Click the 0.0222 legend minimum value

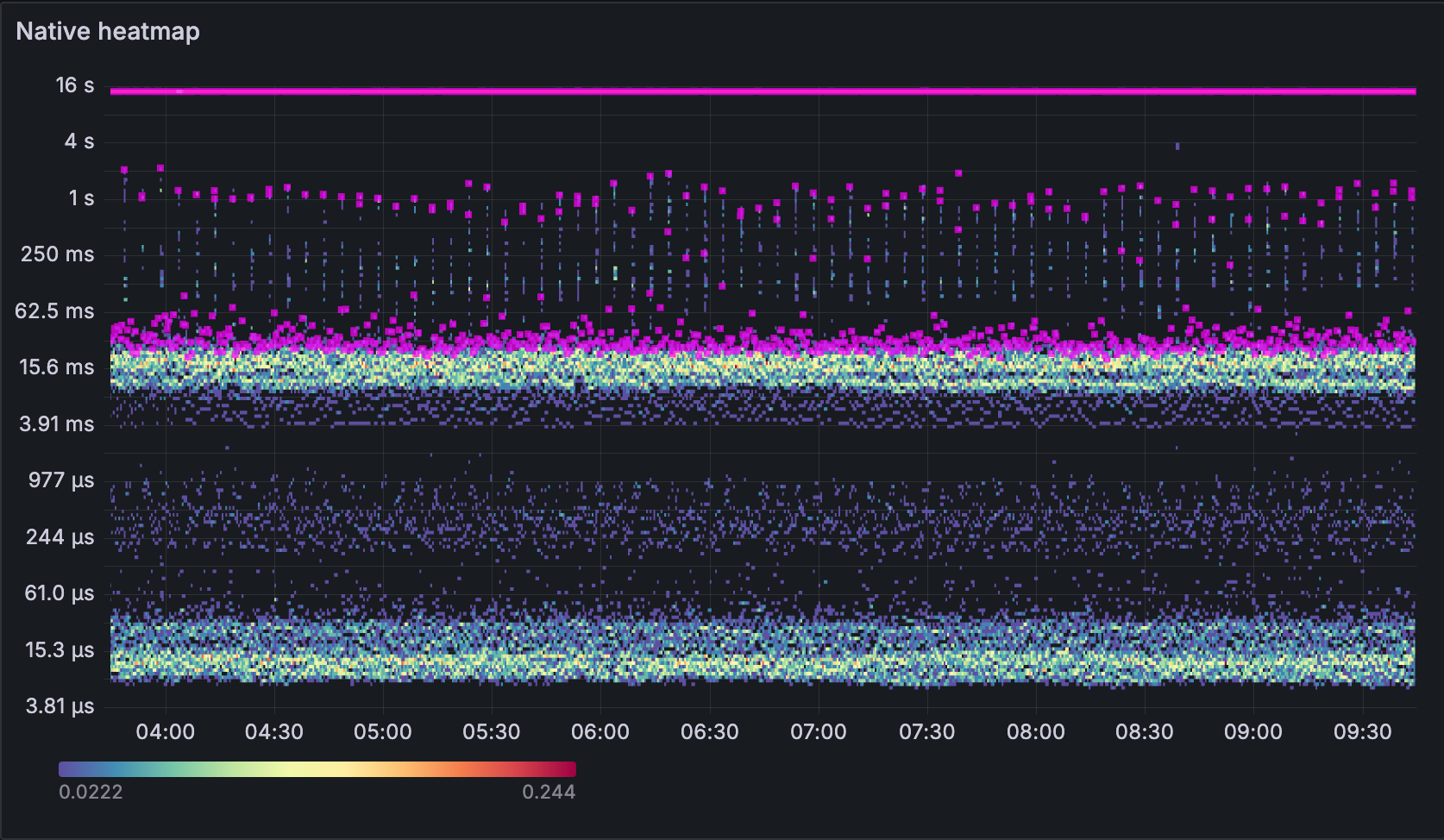pyautogui.click(x=91, y=792)
